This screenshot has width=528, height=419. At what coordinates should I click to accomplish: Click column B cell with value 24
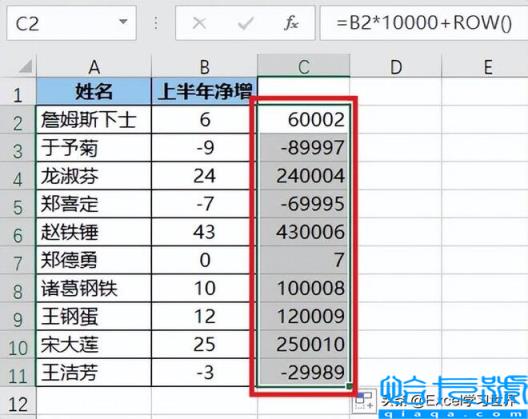(204, 176)
